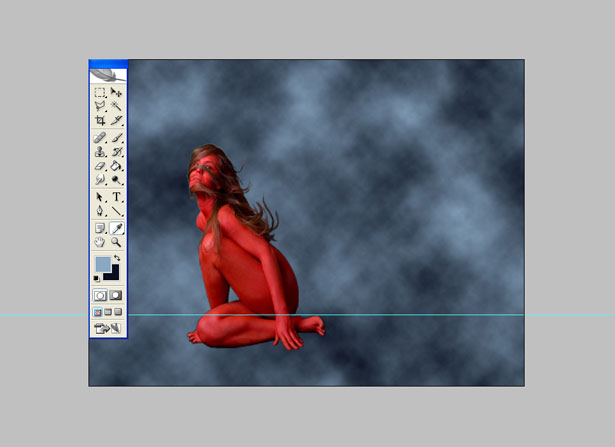615x447 pixels.
Task: Select the Healing Brush tool
Action: [100, 138]
